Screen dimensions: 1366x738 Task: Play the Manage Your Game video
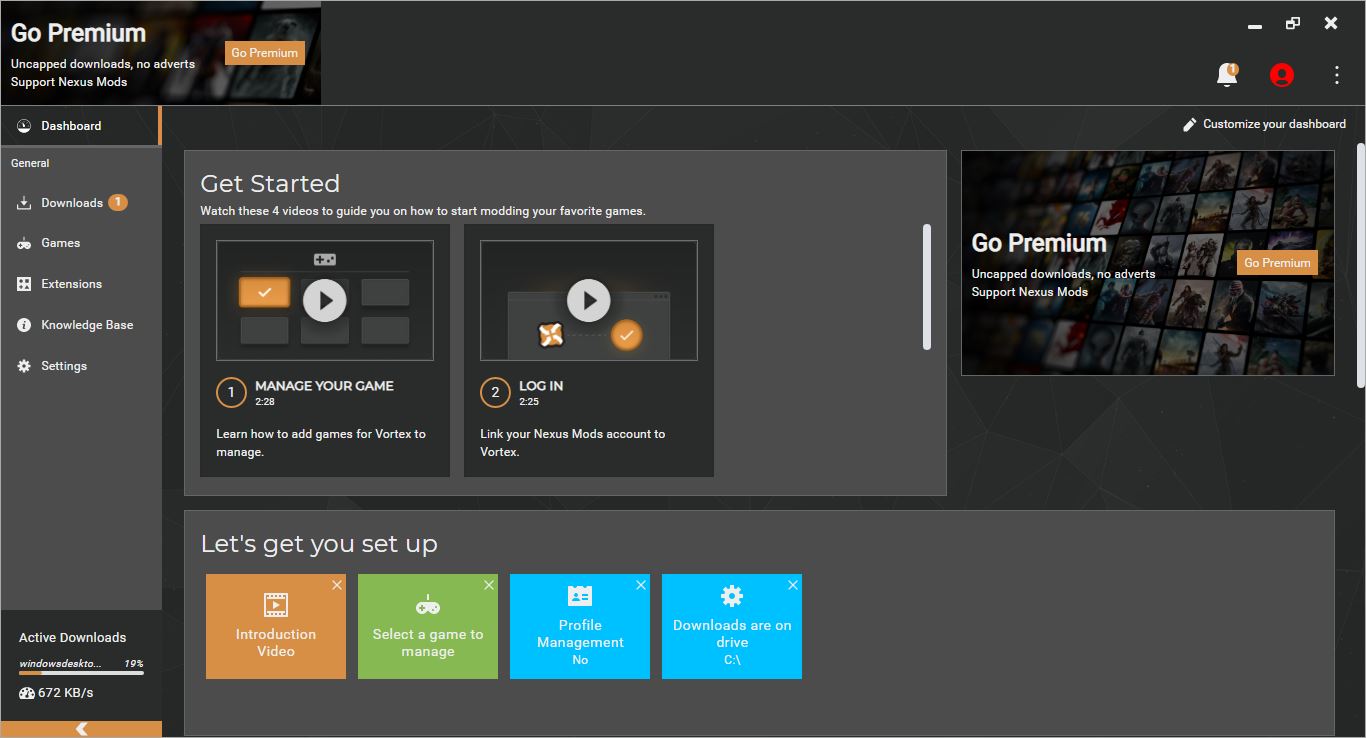[x=325, y=300]
